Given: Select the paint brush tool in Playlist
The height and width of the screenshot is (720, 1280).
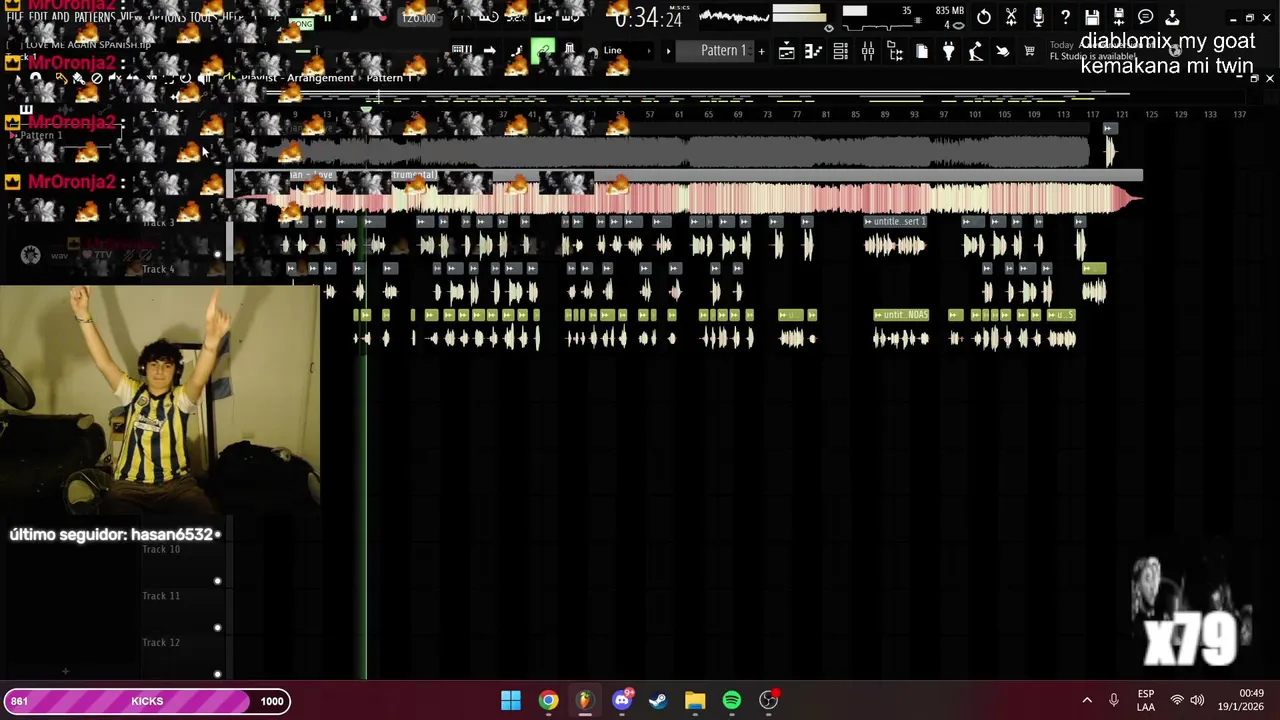Looking at the screenshot, I should click(x=78, y=78).
